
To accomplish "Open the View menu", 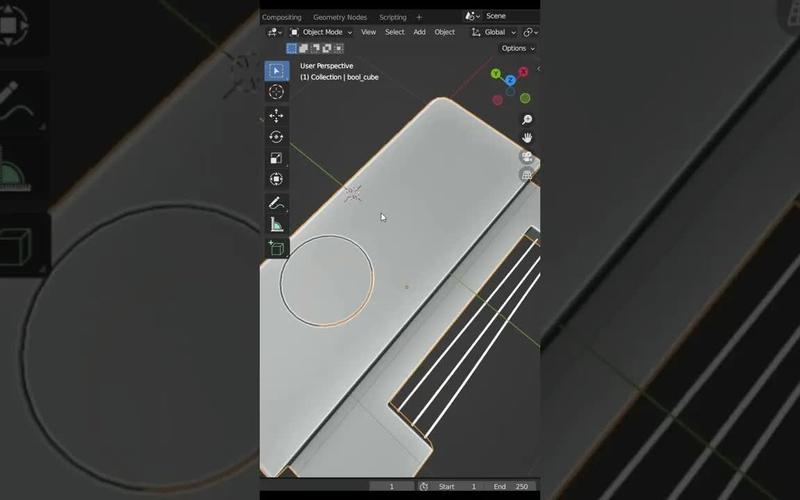I will (x=368, y=32).
